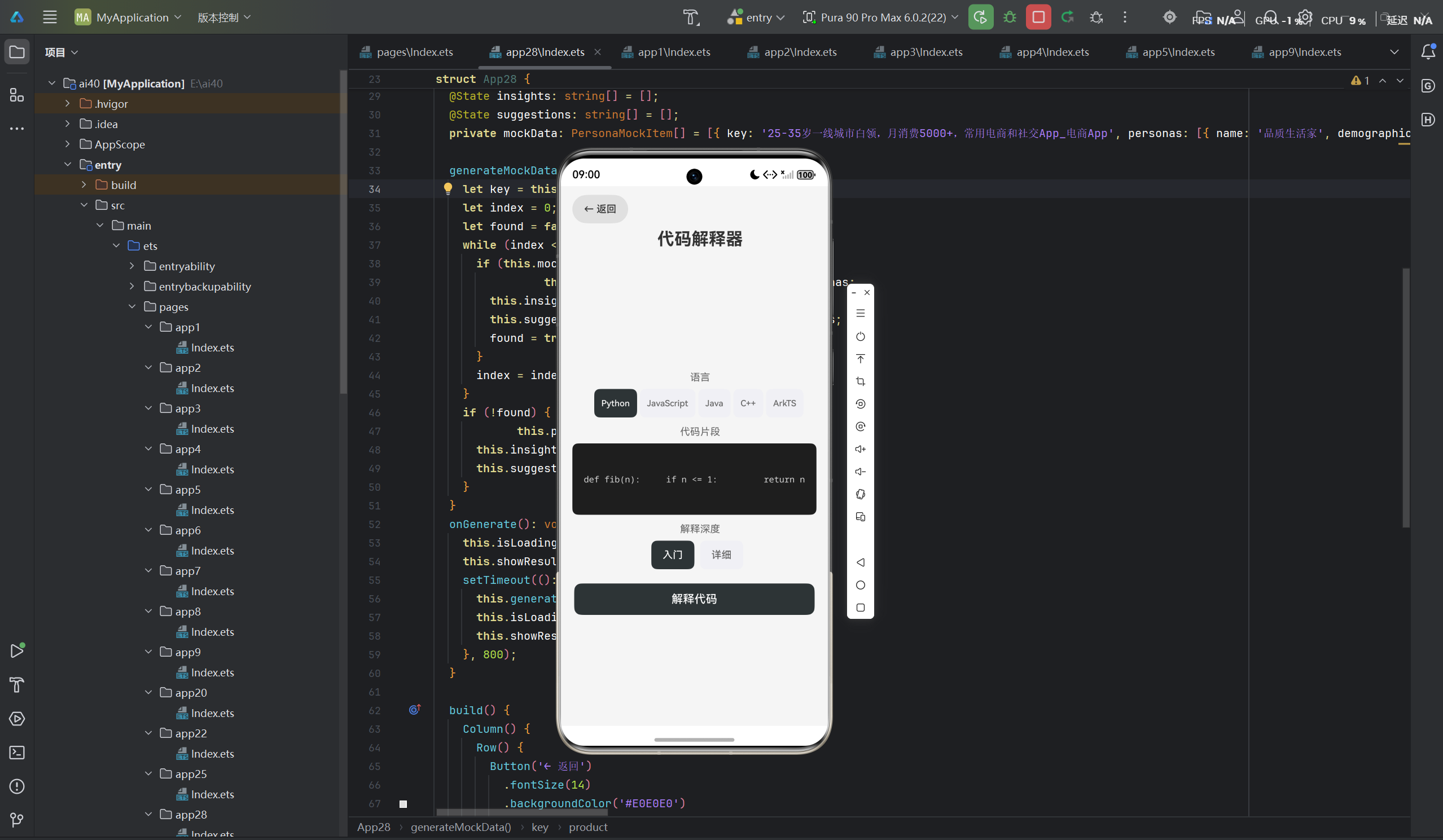The width and height of the screenshot is (1443, 840).
Task: Click emulator volume down icon
Action: (860, 472)
